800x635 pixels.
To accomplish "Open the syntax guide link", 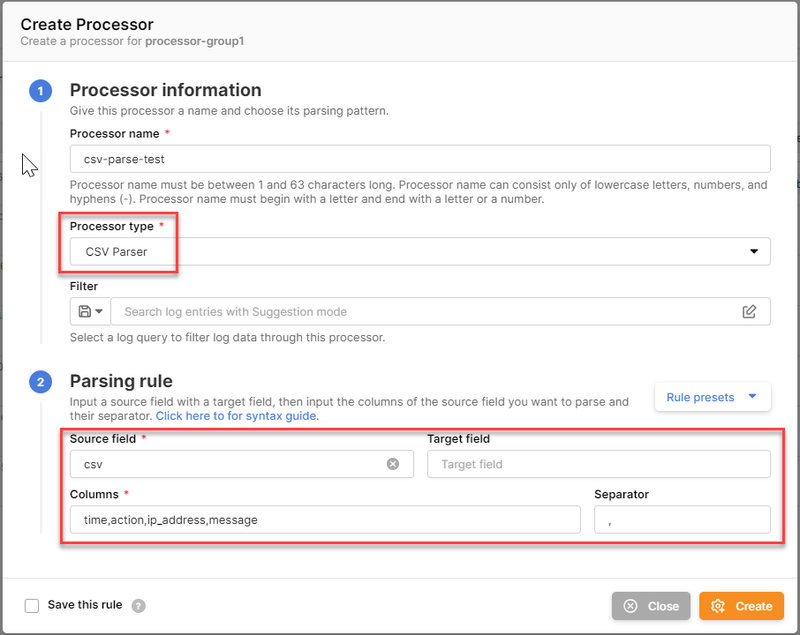I will [237, 415].
